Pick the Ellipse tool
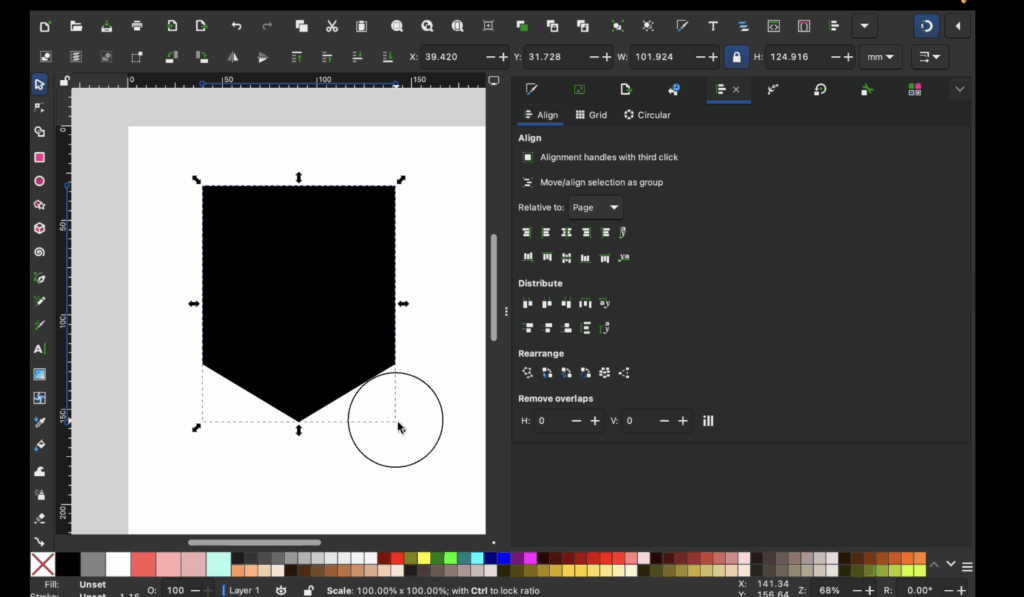The height and width of the screenshot is (597, 1024). click(x=39, y=181)
